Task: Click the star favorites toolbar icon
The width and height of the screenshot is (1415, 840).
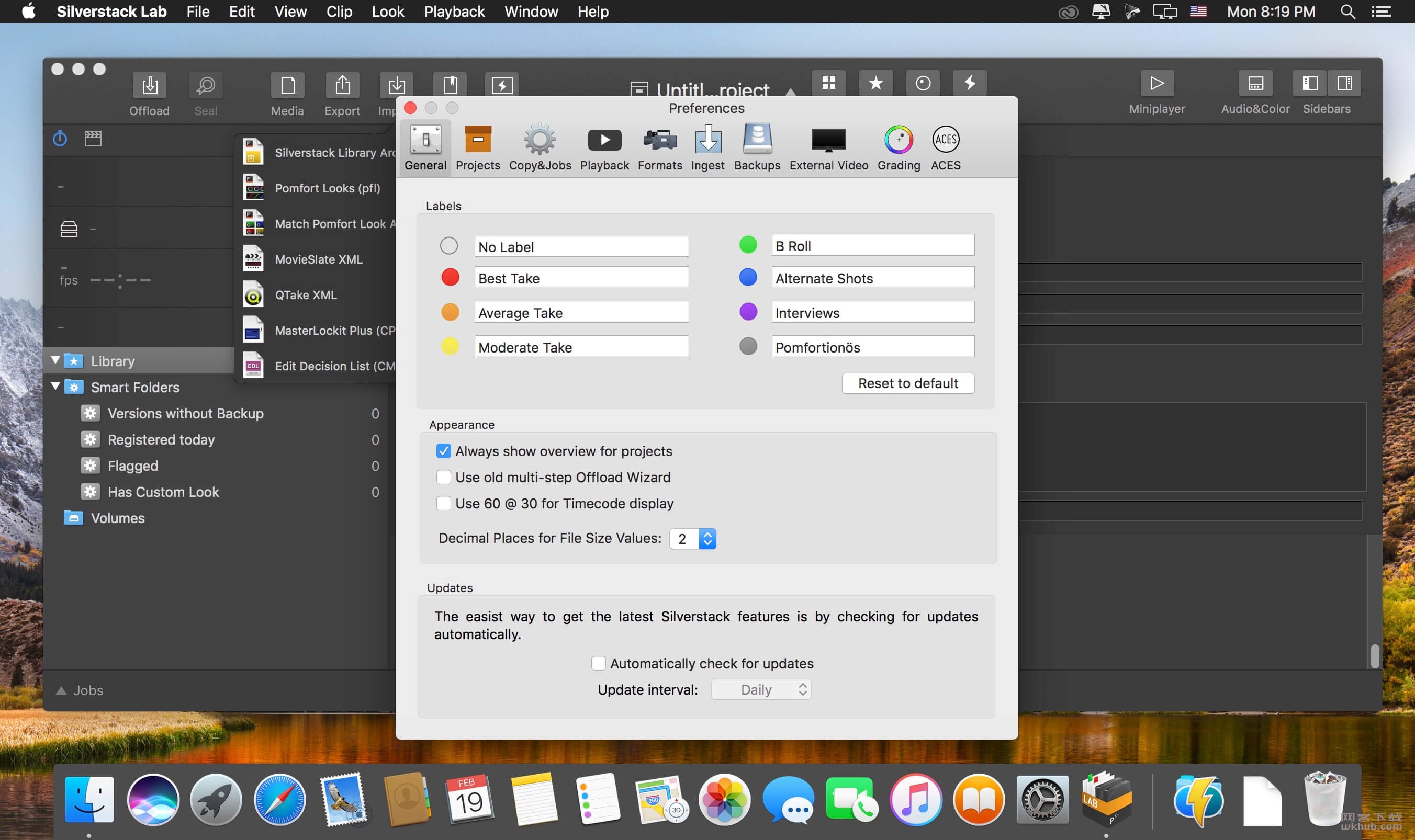Action: [x=875, y=83]
